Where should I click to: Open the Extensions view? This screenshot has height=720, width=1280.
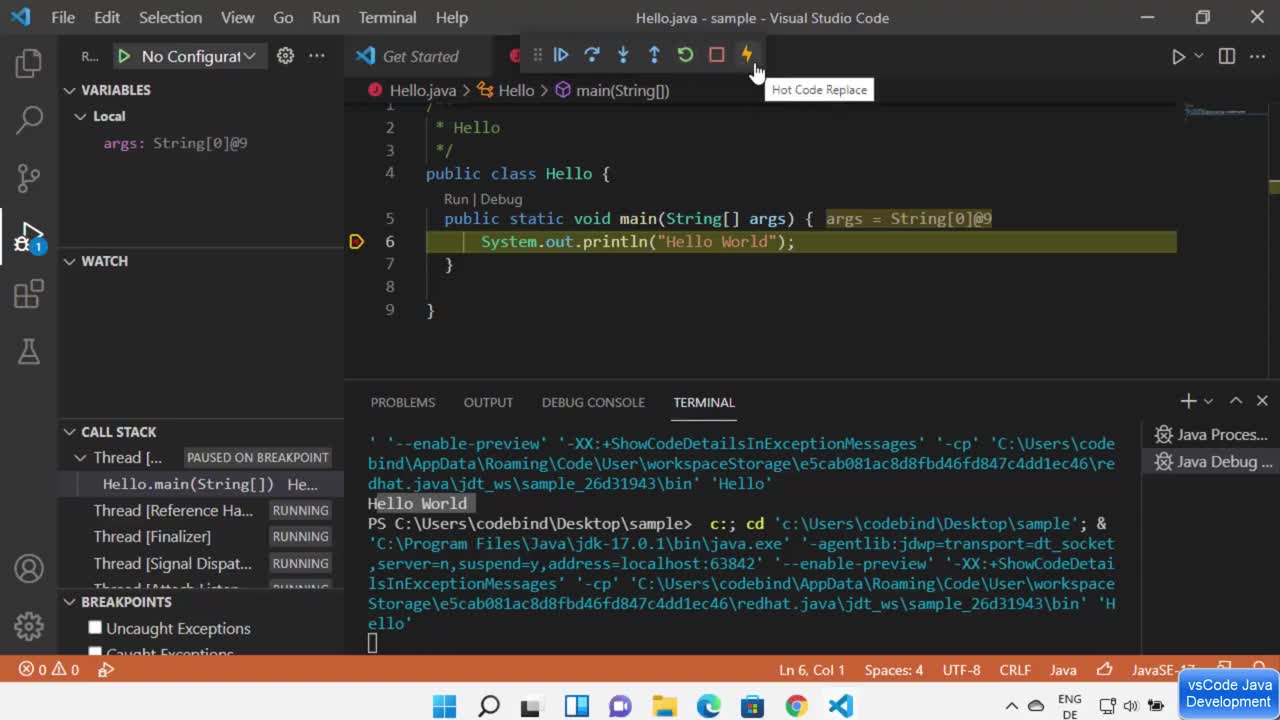28,292
